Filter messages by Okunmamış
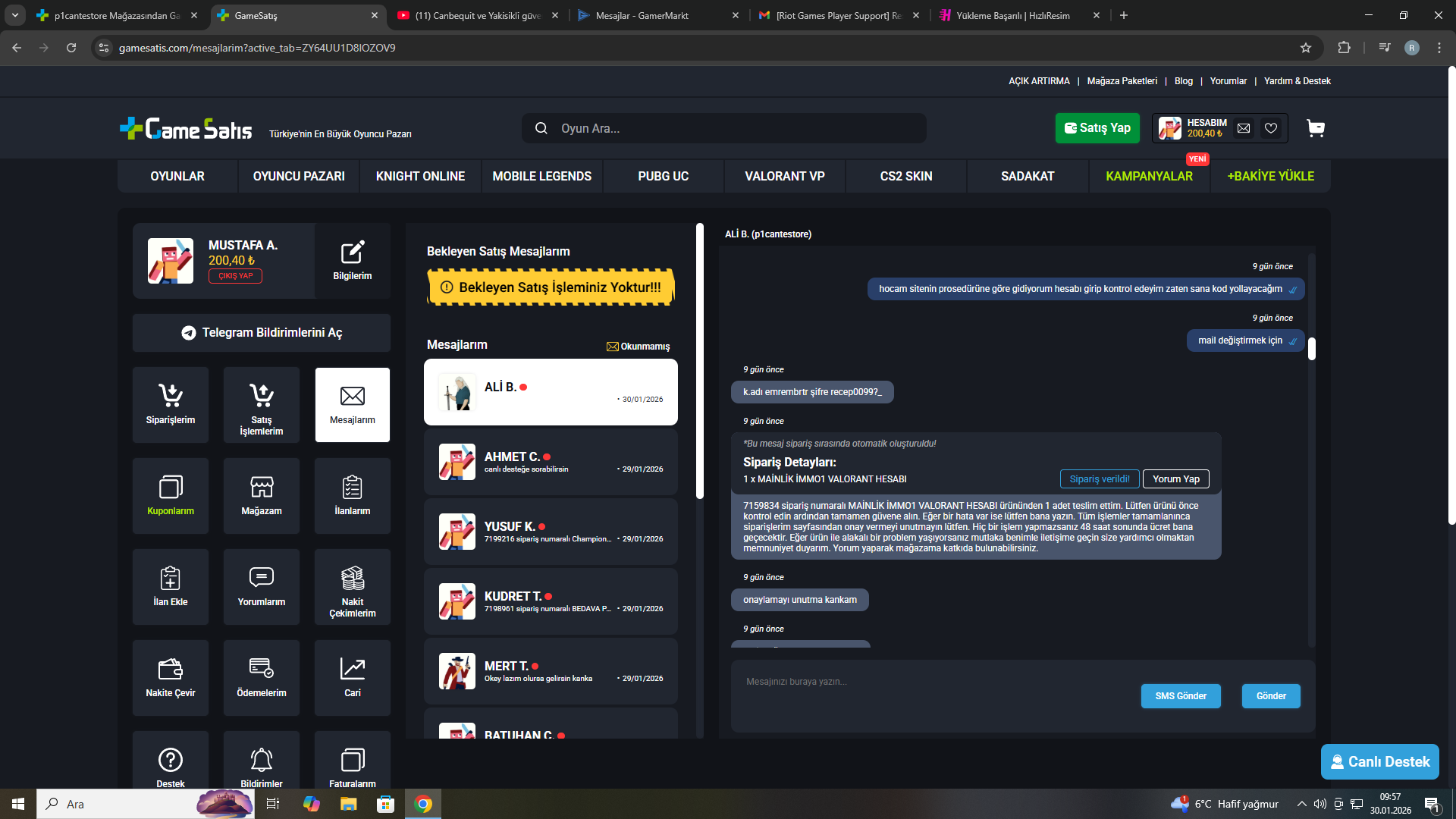The width and height of the screenshot is (1456, 819). [638, 347]
